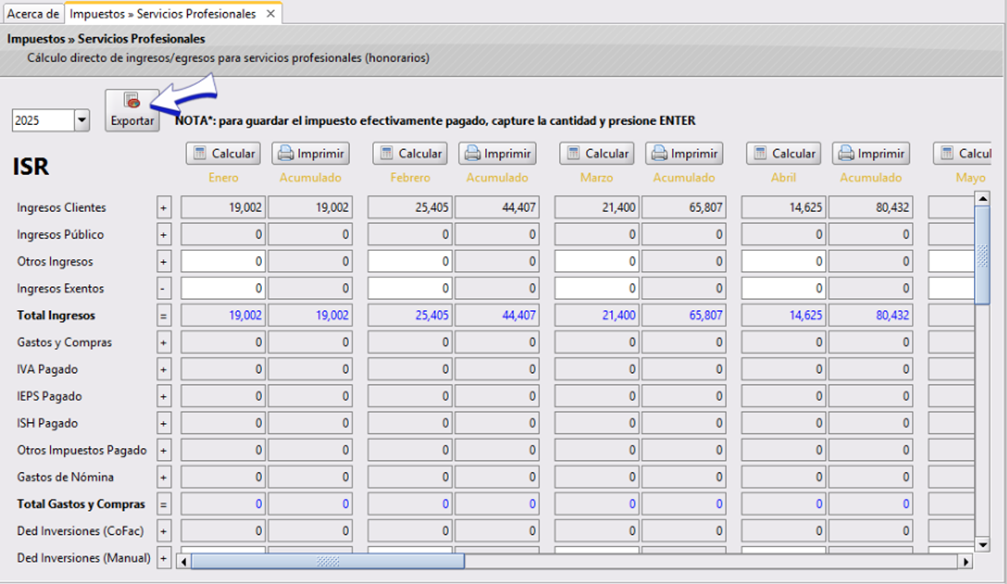
Task: Close the Servicios Profesionales tab
Action: [270, 15]
